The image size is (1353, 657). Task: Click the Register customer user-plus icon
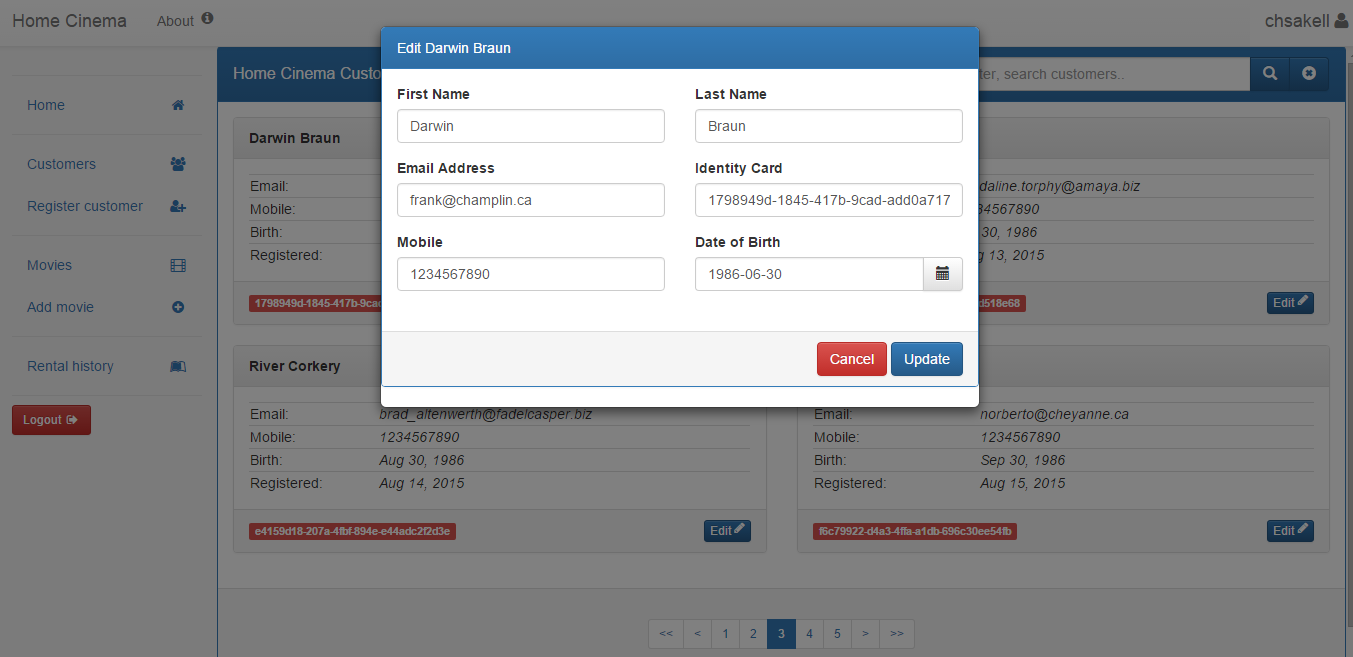click(x=178, y=206)
